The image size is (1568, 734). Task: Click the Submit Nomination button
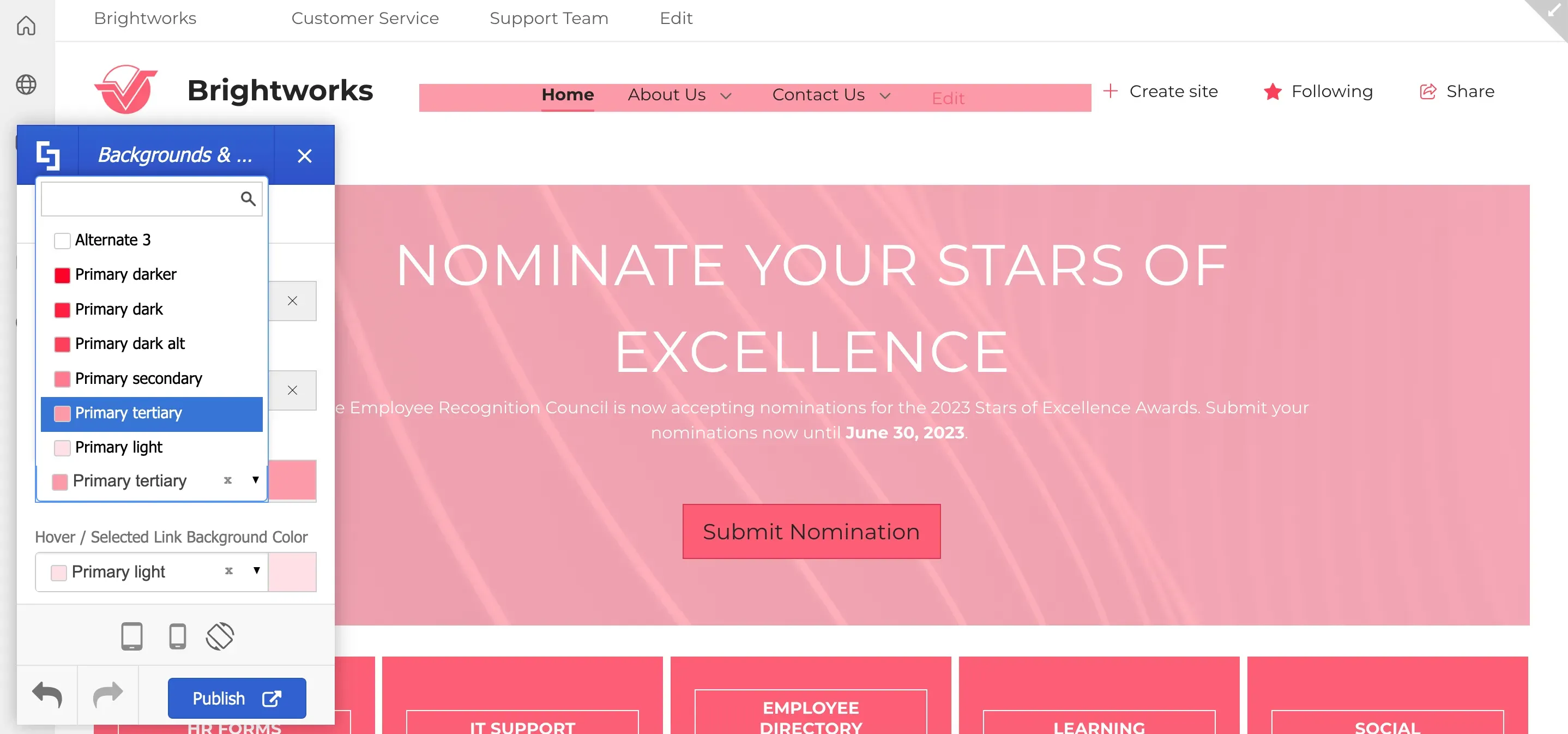point(811,531)
